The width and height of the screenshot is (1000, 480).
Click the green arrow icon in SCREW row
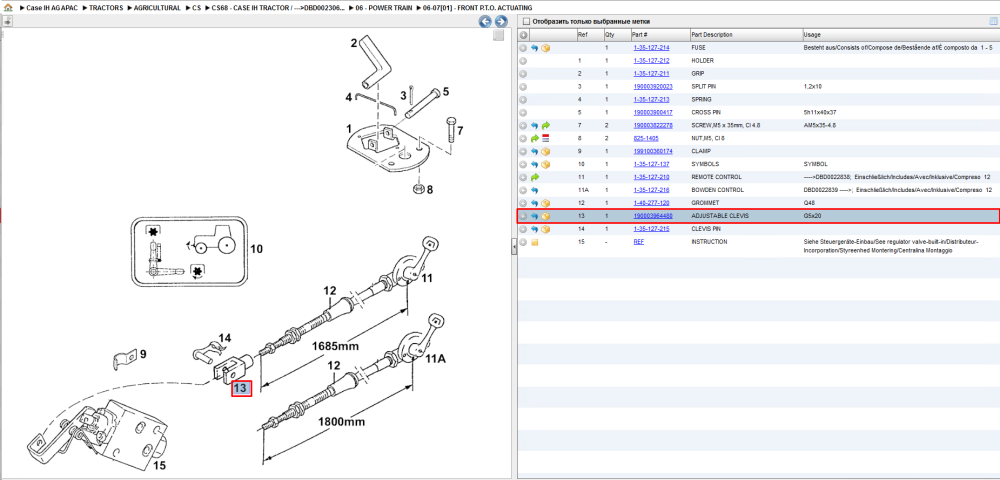546,126
